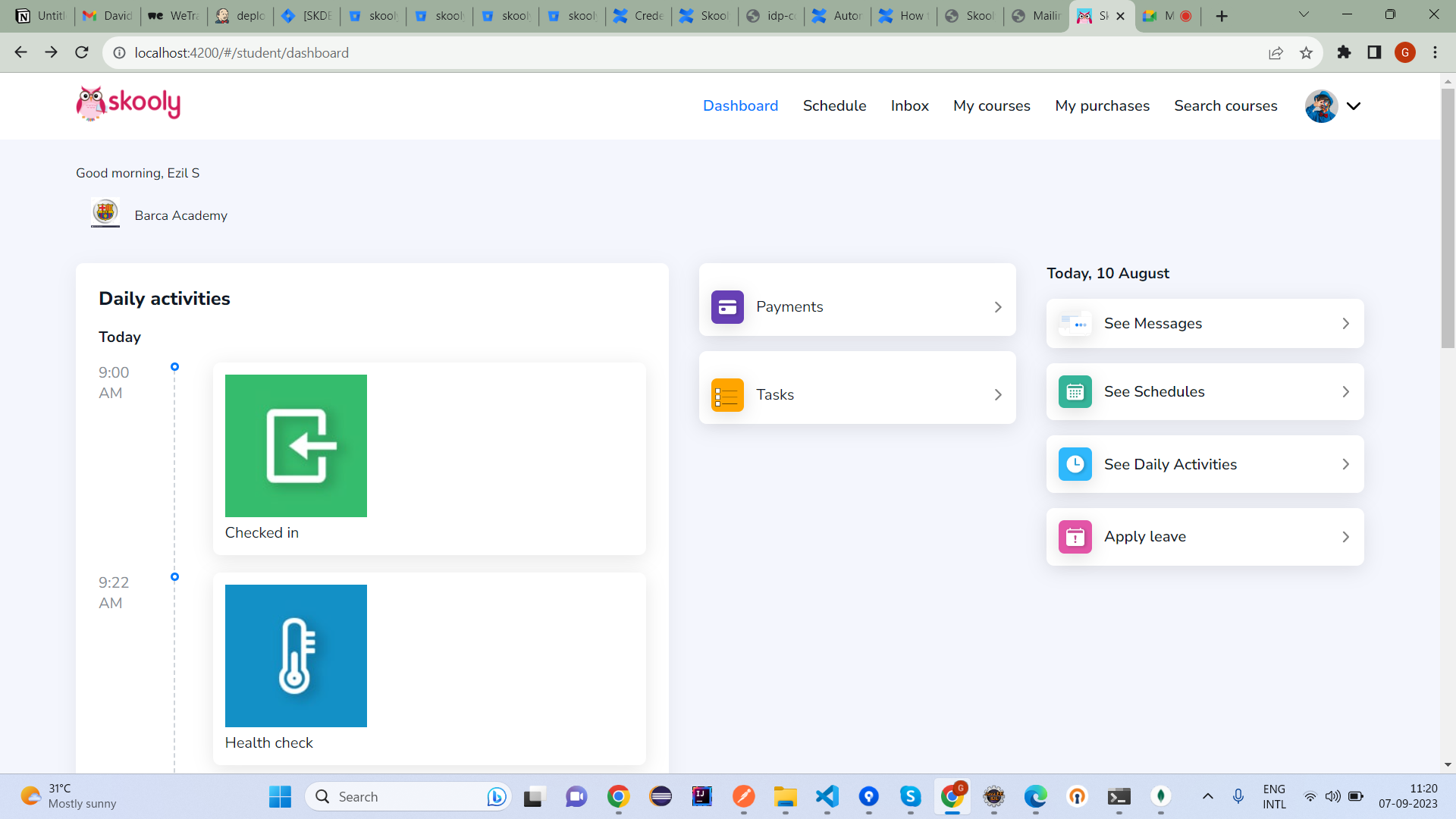Click the Health check caption text
Image resolution: width=1456 pixels, height=819 pixels.
point(268,742)
